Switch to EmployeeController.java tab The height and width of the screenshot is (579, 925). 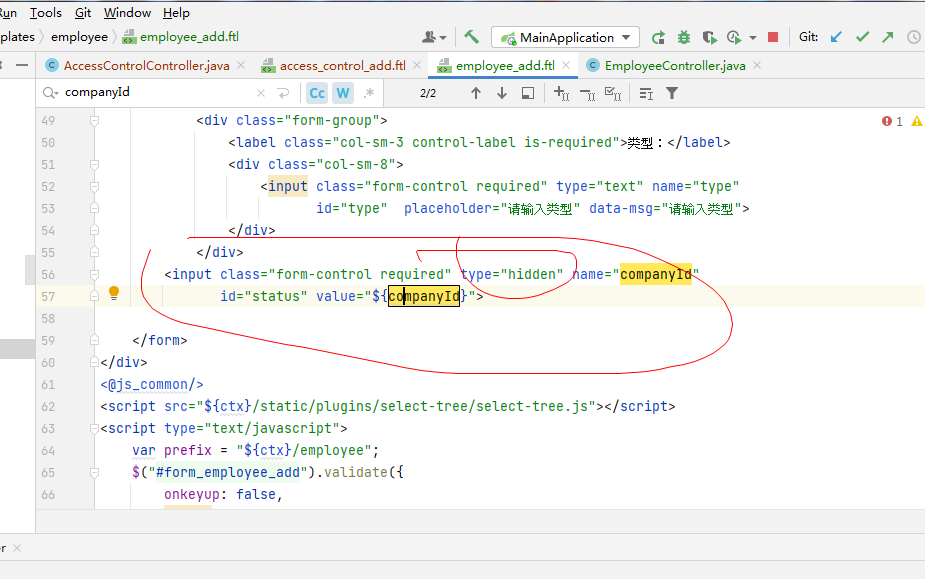[675, 66]
